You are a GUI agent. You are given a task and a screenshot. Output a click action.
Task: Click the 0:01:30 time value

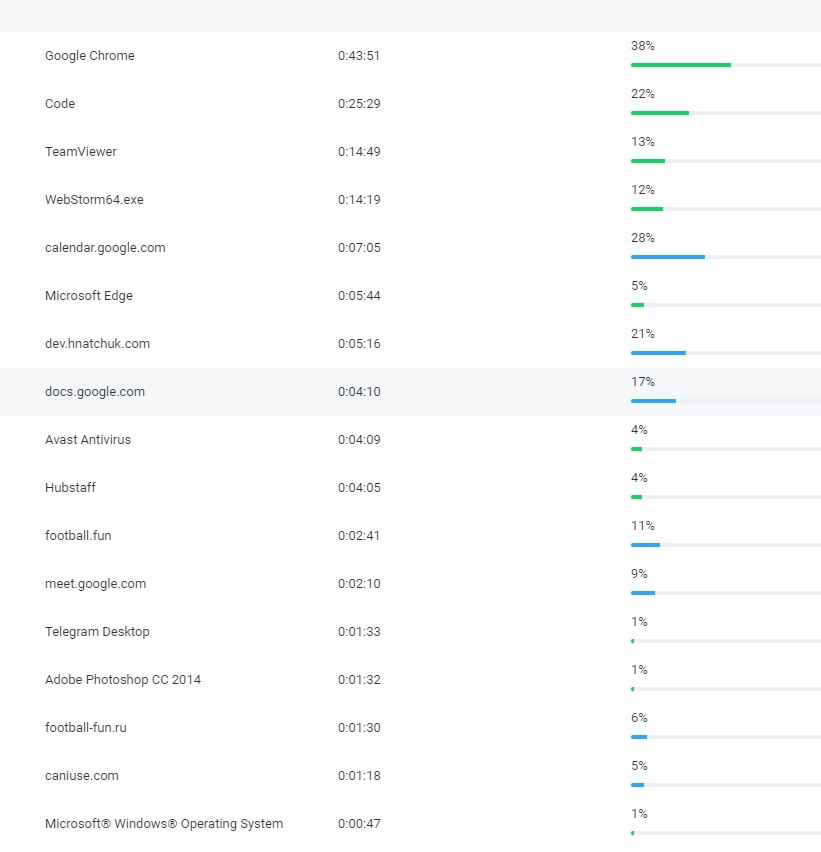(x=359, y=728)
